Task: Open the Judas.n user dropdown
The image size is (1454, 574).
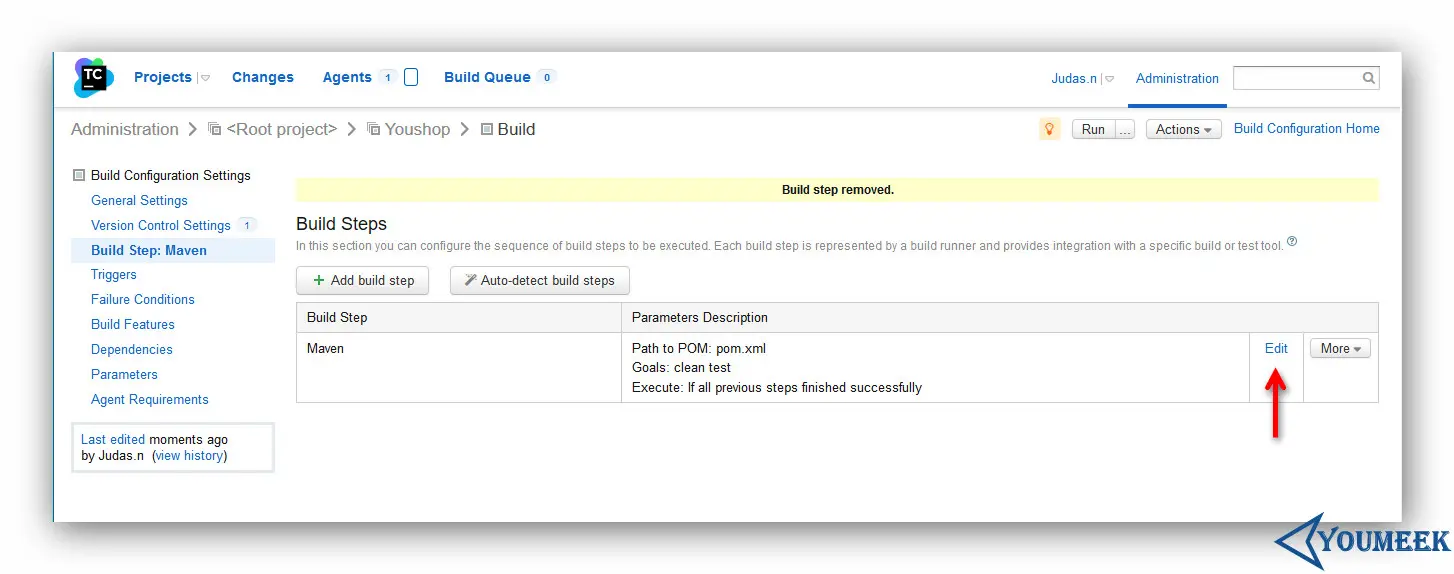Action: pos(1109,79)
